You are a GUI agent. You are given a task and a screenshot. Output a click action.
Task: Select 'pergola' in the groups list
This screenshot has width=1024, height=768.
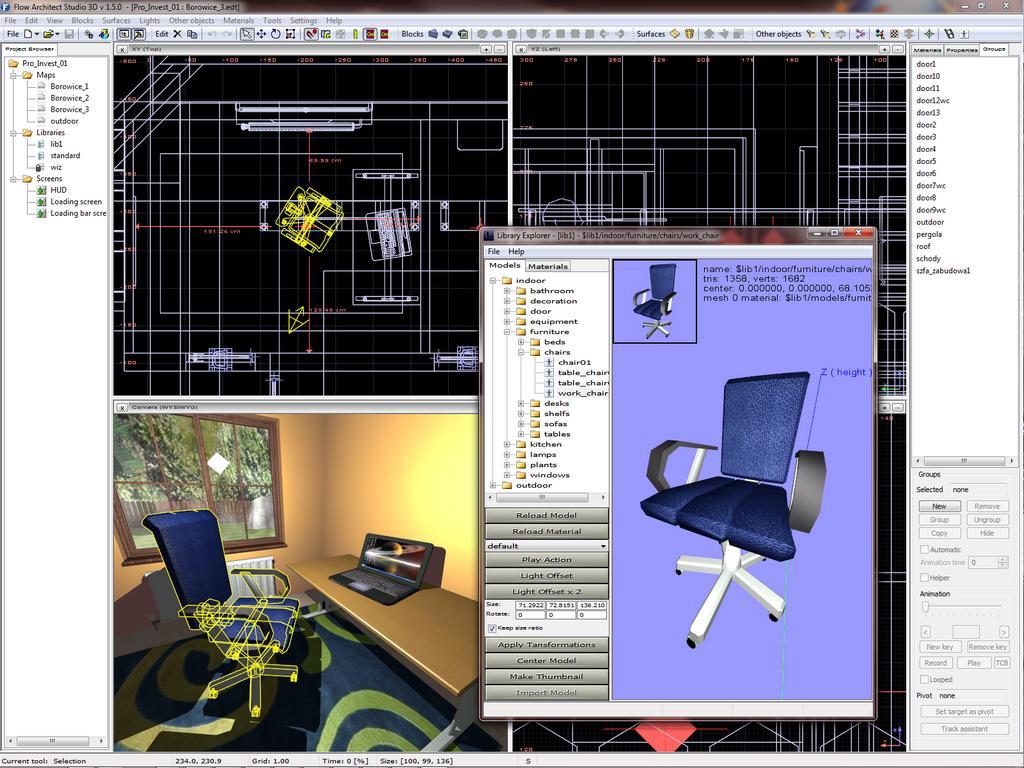[929, 234]
